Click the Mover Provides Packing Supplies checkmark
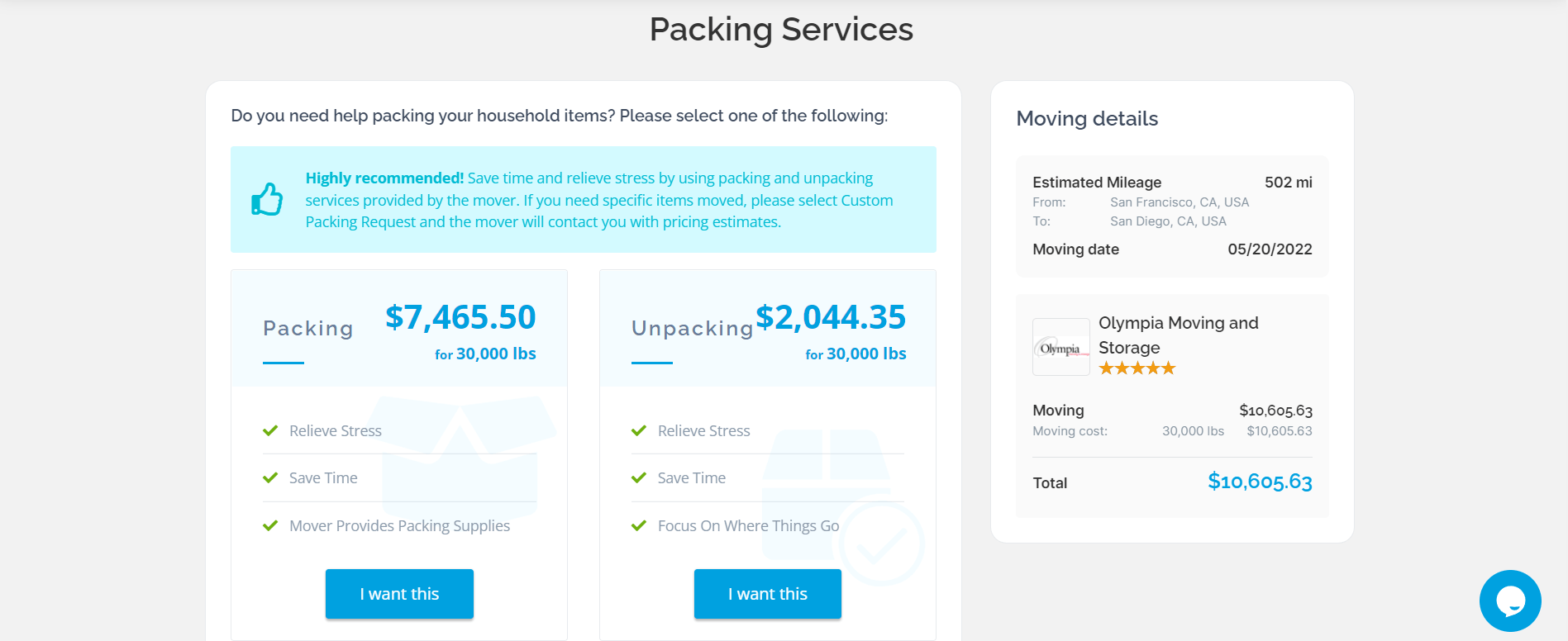Screen dimensions: 1568x641 pos(270,525)
